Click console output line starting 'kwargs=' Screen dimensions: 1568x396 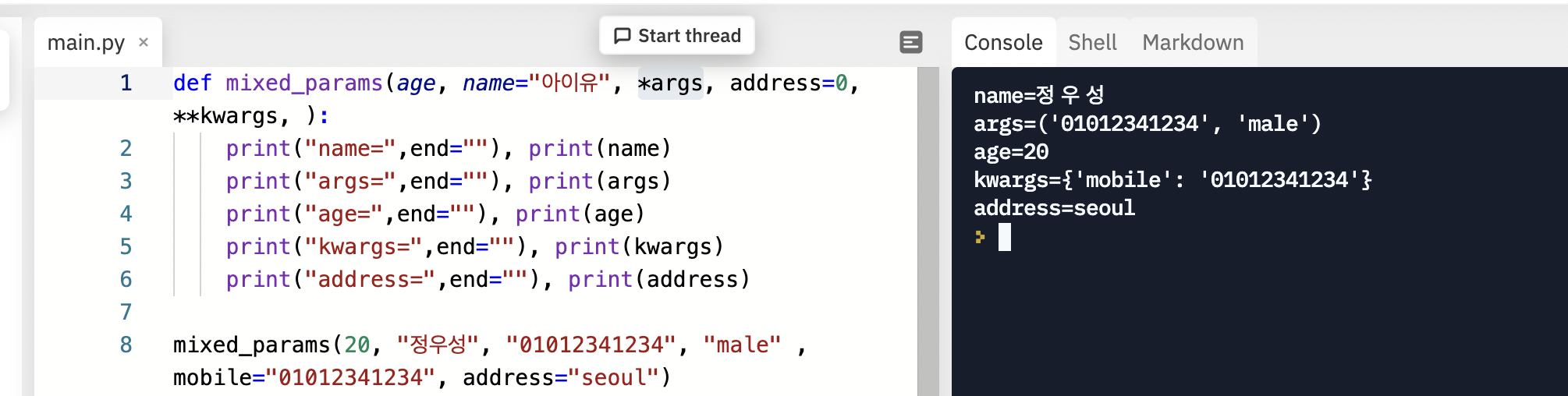coord(1172,179)
